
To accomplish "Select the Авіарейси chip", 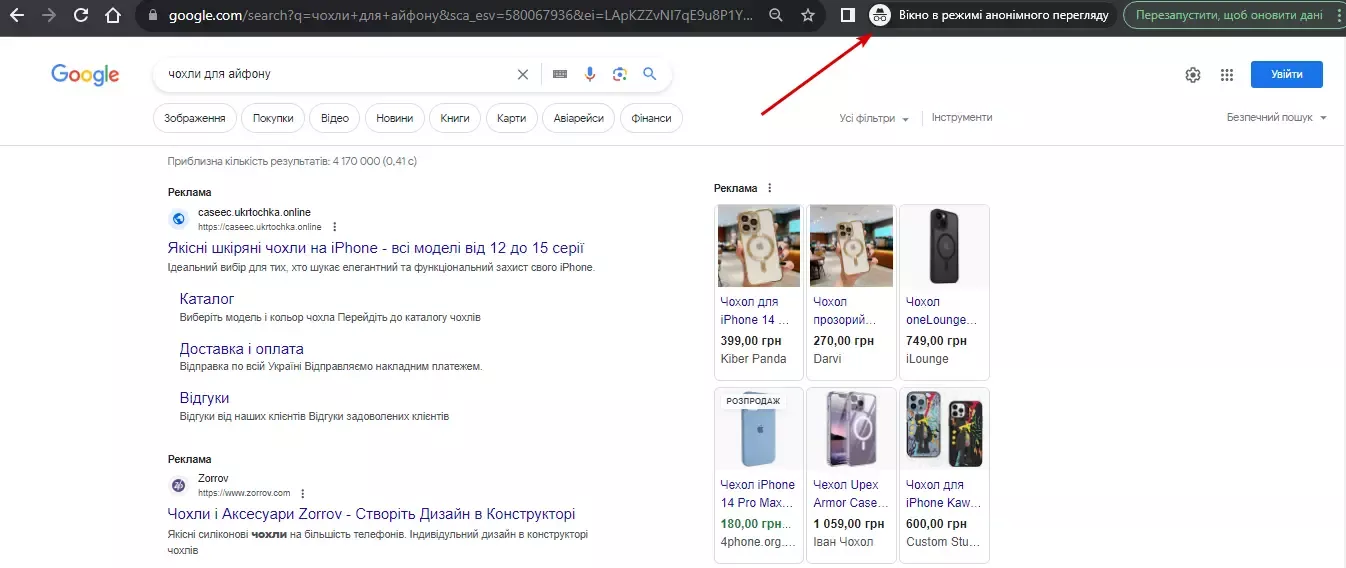I will [x=579, y=118].
